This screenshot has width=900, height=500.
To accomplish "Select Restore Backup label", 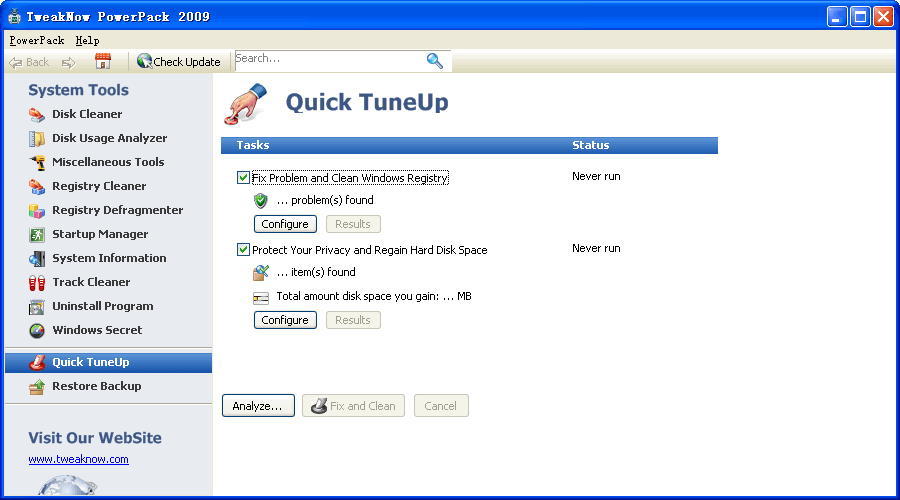I will pyautogui.click(x=97, y=386).
